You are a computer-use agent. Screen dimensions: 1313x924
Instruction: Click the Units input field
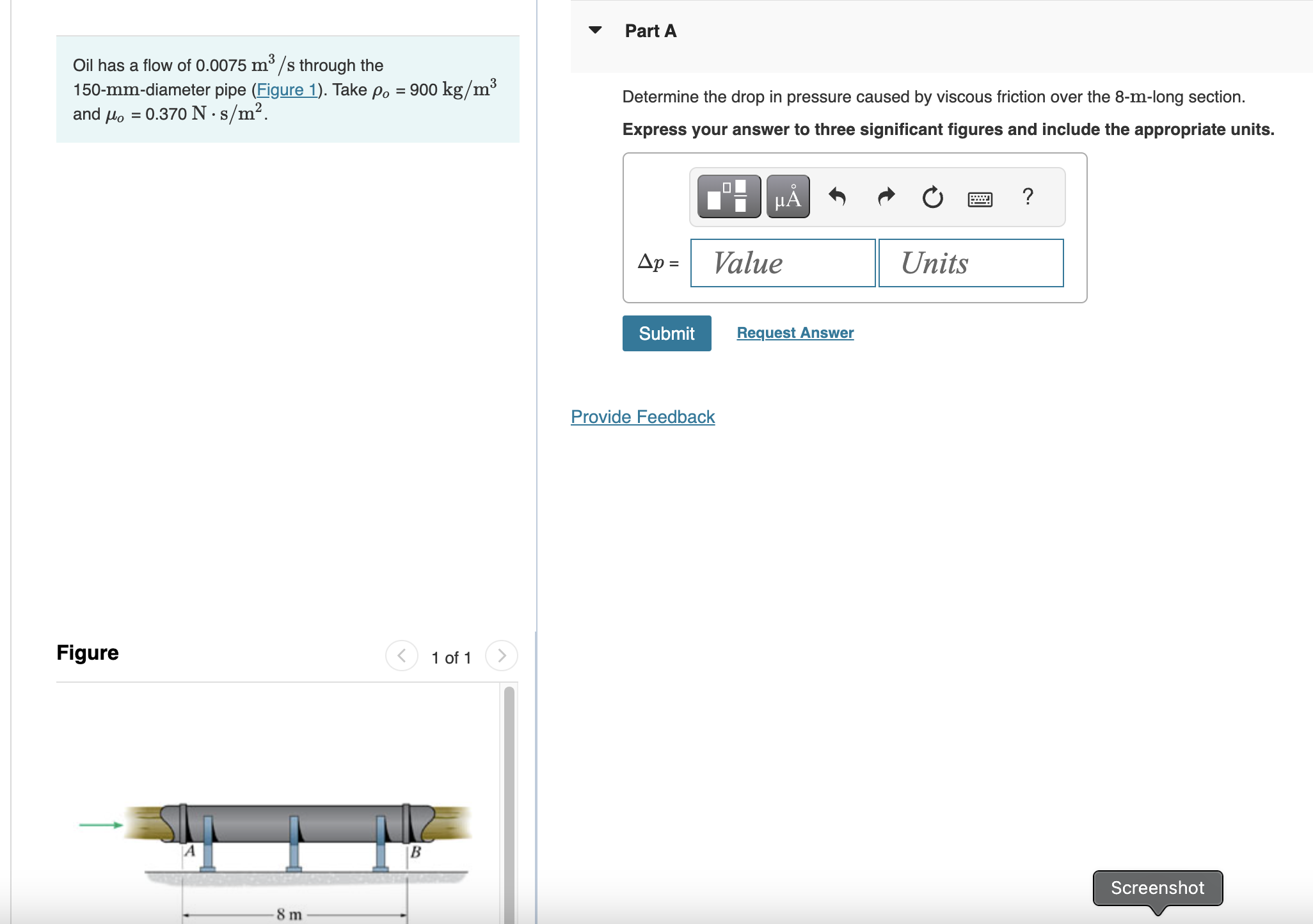click(x=971, y=263)
